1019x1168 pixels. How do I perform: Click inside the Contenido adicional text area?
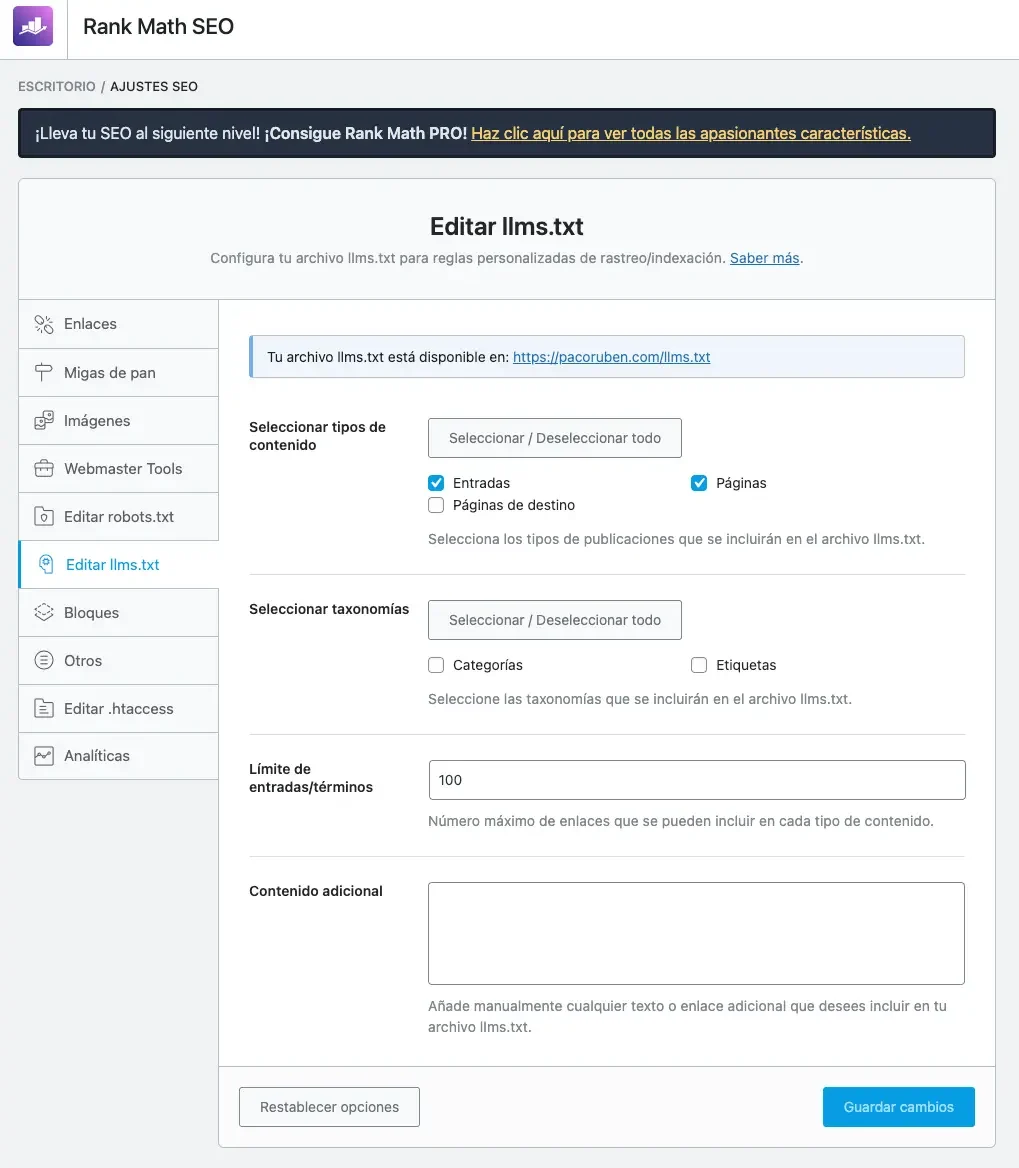696,932
